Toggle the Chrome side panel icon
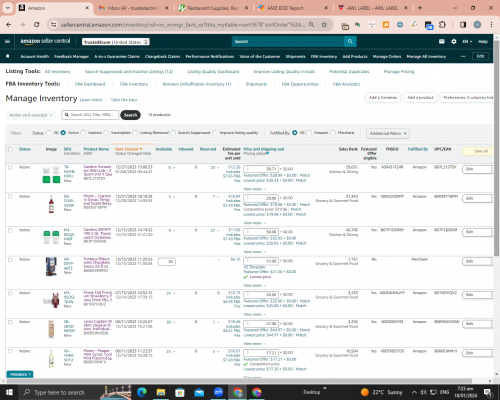Viewport: 500px width, 400px height. pos(463,25)
